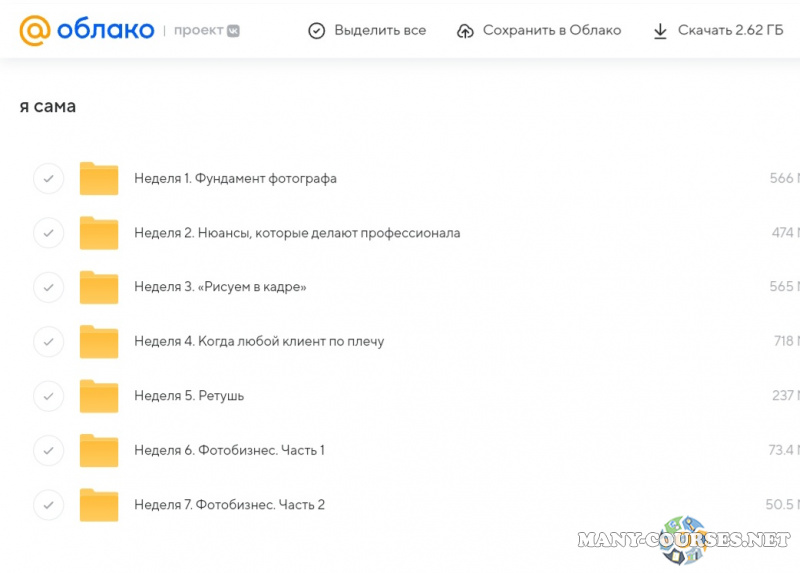Click the cloud upload save icon
This screenshot has height=573, width=800.
click(x=465, y=31)
